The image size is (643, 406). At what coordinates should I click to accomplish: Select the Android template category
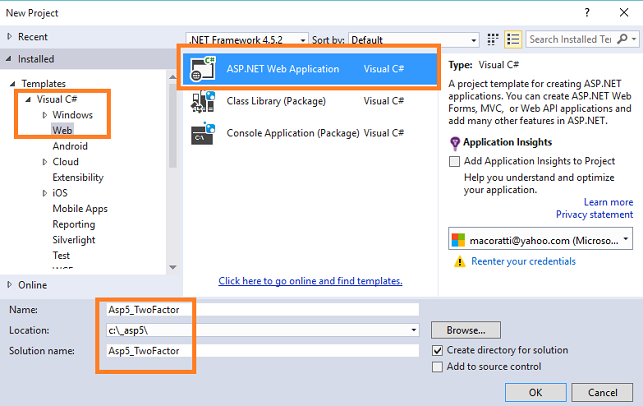70,146
